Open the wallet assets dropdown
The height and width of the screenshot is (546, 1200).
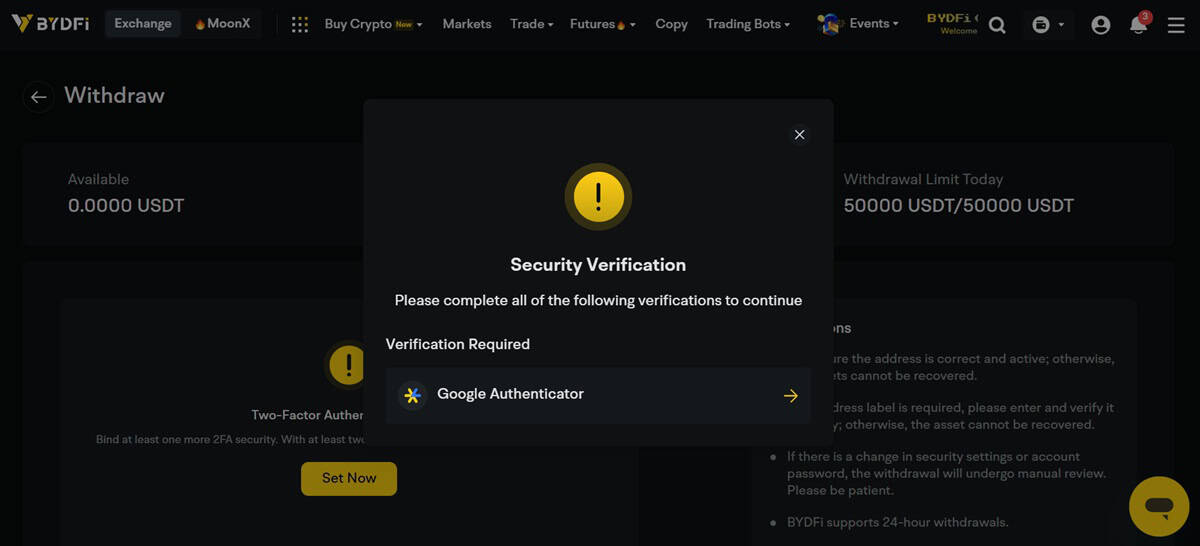(x=1048, y=25)
